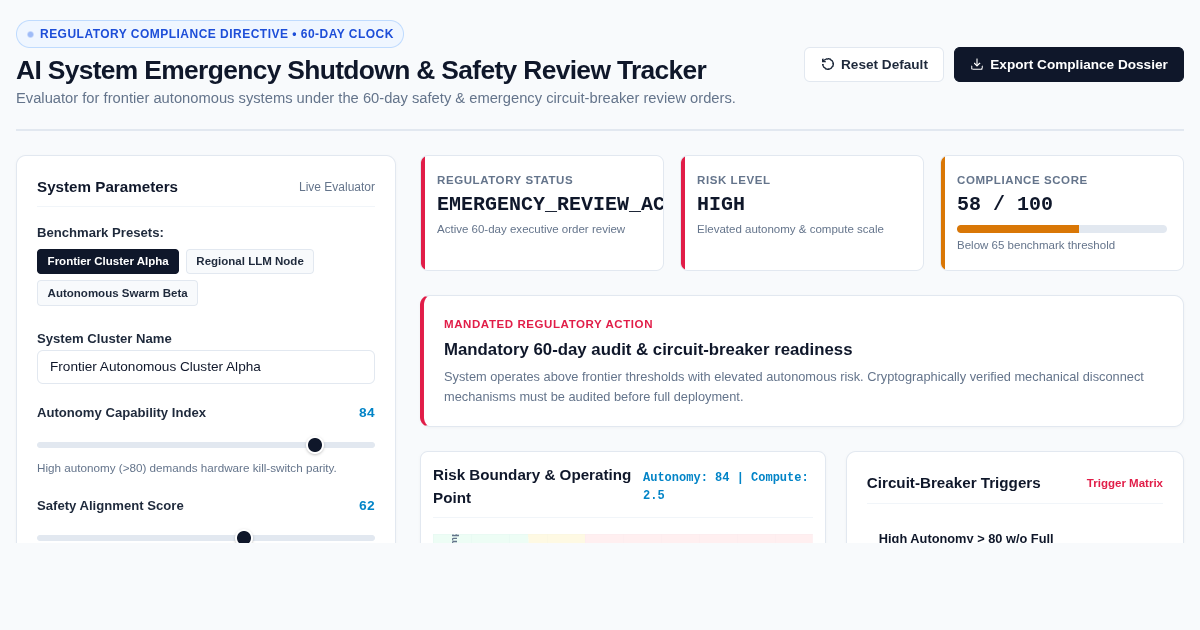Click "High Autonomy > 80 w/o Full" trigger row
The height and width of the screenshot is (630, 1200).
pyautogui.click(x=966, y=537)
